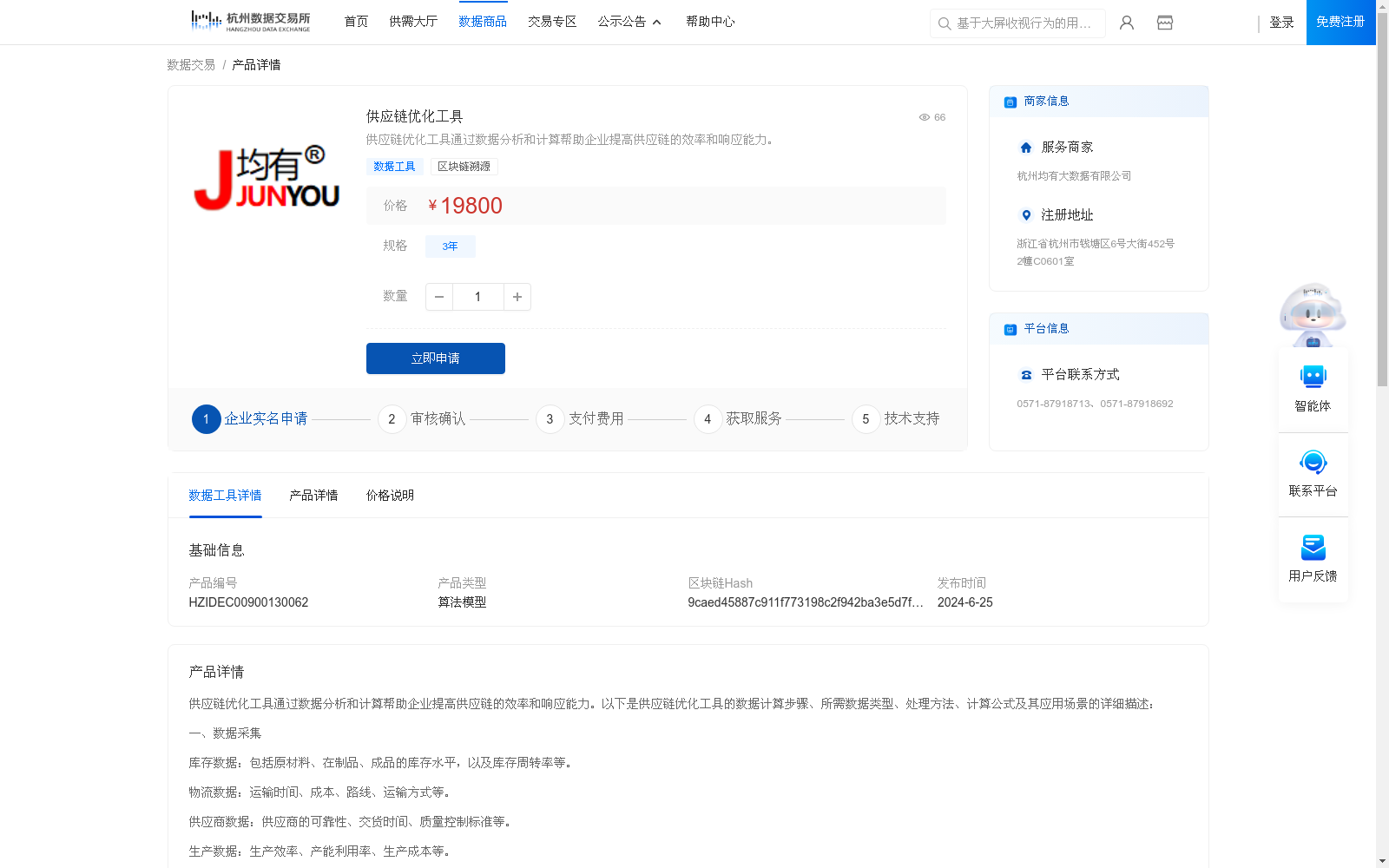Click the 数据工具 tag
This screenshot has width=1389, height=868.
click(x=394, y=167)
